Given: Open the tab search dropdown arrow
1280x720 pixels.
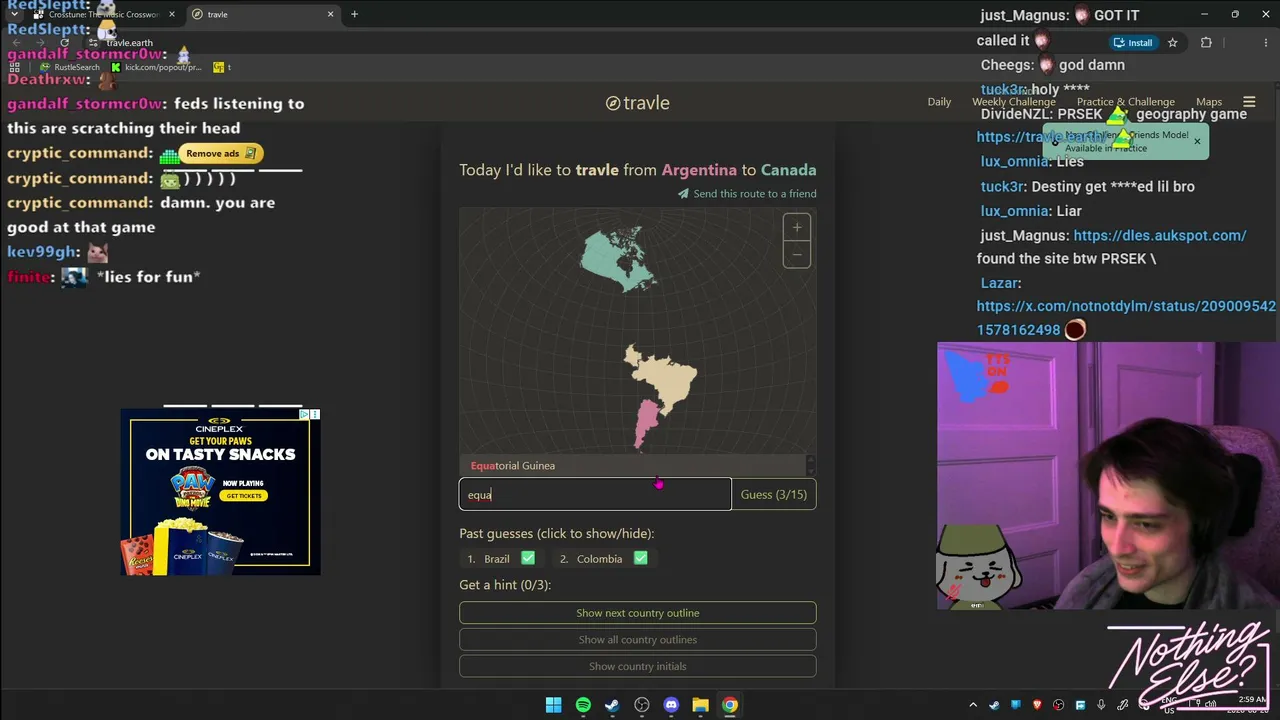Looking at the screenshot, I should tap(14, 14).
